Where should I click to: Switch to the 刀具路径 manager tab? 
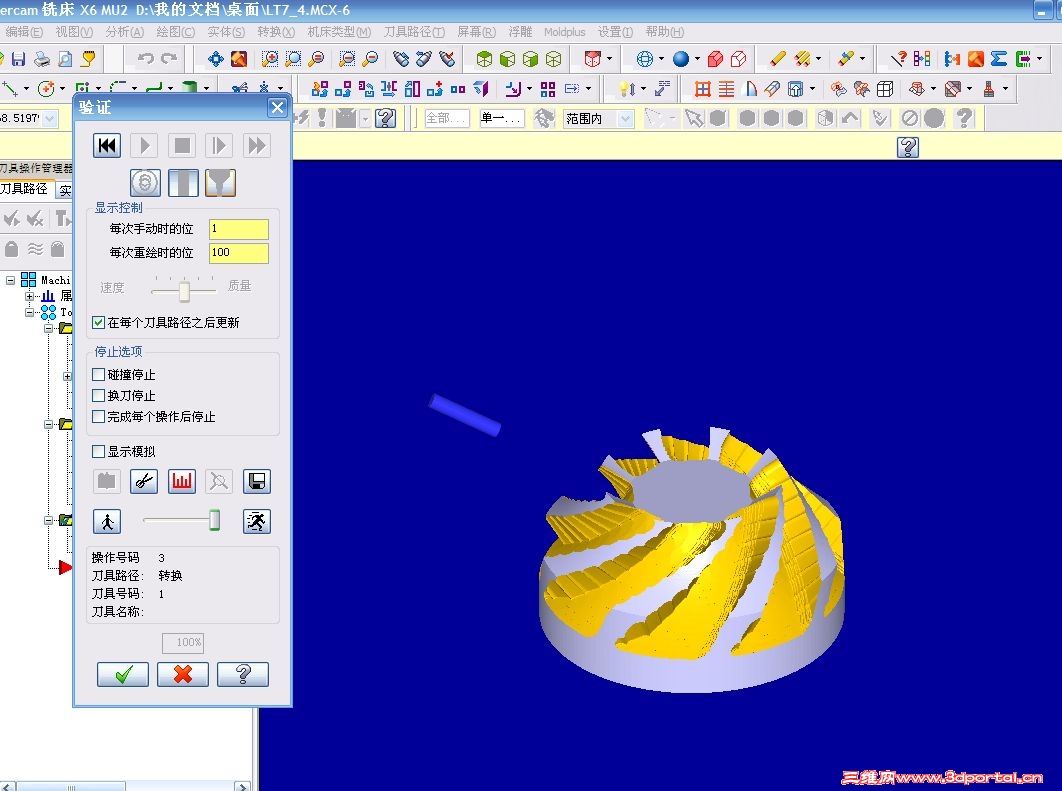tap(24, 189)
